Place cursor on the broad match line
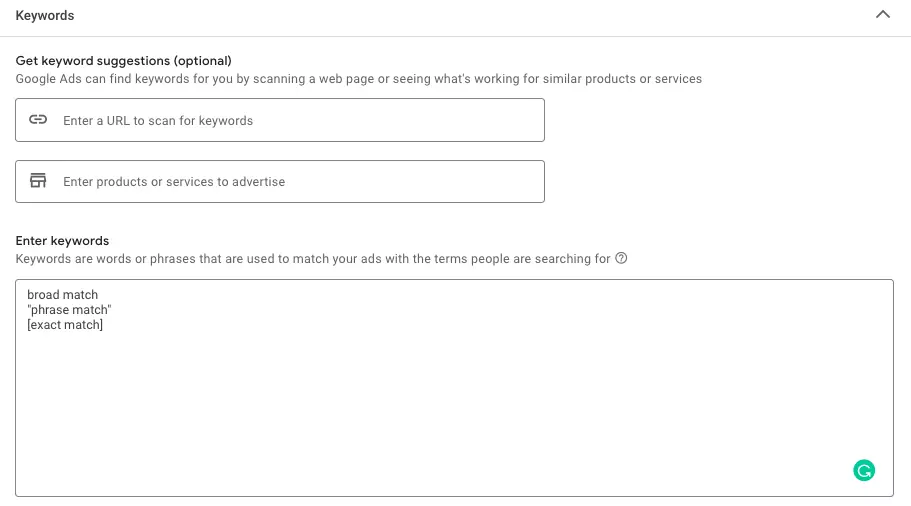Screen dimensions: 911x506 click(x=62, y=295)
